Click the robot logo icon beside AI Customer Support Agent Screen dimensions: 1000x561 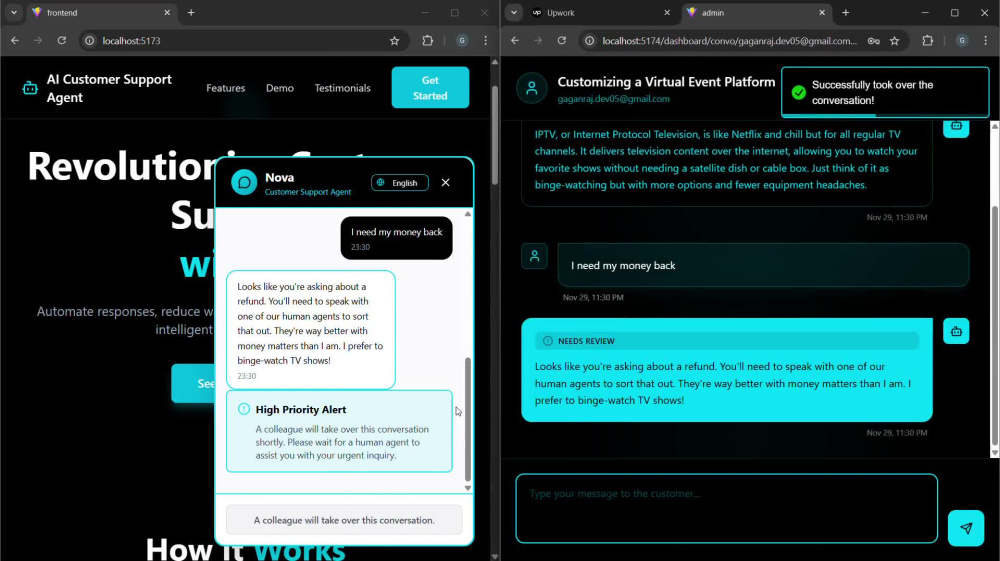pos(30,88)
